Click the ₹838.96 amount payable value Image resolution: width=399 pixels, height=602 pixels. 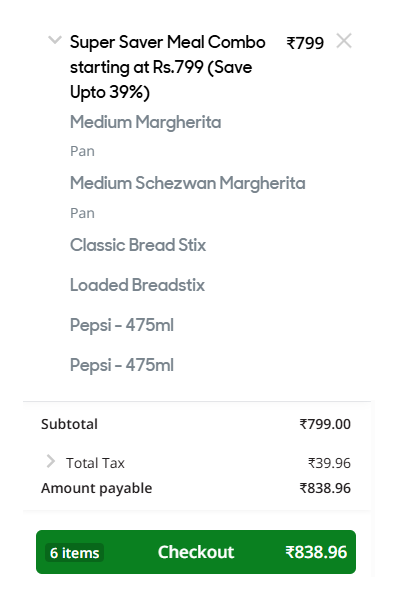coord(325,488)
